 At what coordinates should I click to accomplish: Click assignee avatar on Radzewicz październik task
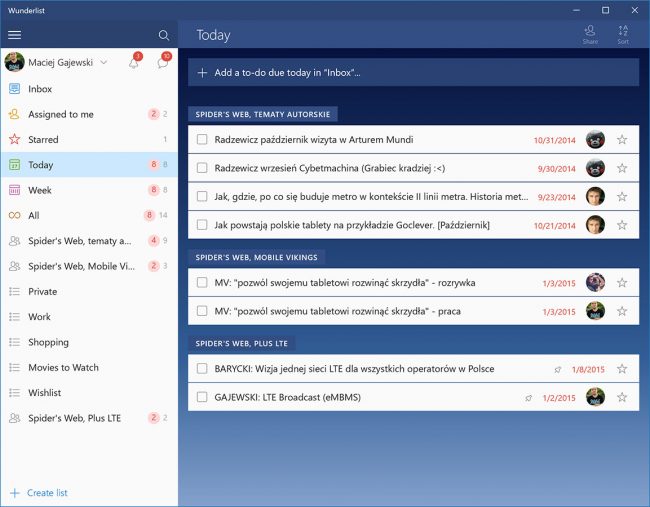[x=595, y=139]
